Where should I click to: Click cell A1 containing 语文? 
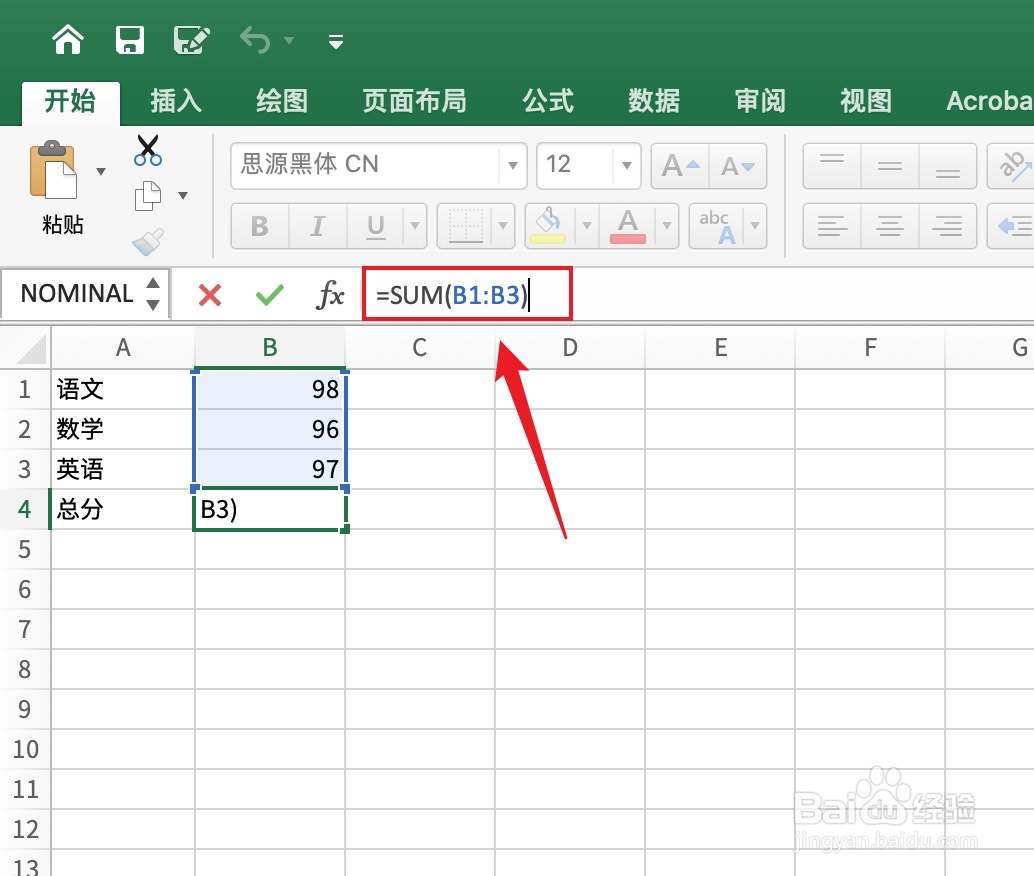pos(123,389)
